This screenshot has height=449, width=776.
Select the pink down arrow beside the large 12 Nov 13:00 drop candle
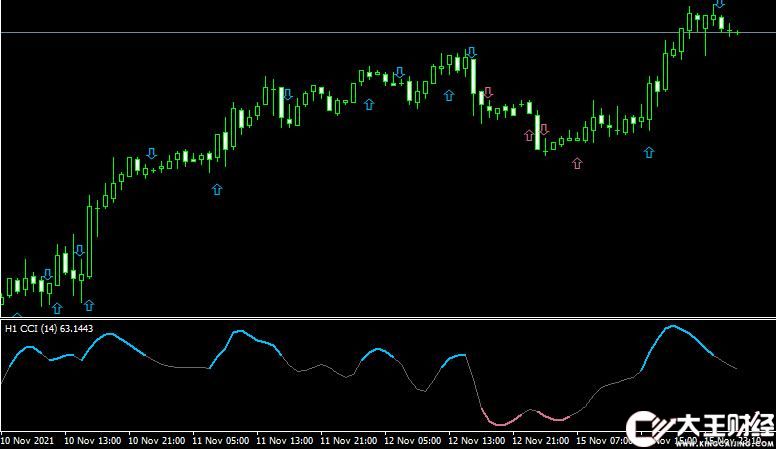pyautogui.click(x=488, y=92)
